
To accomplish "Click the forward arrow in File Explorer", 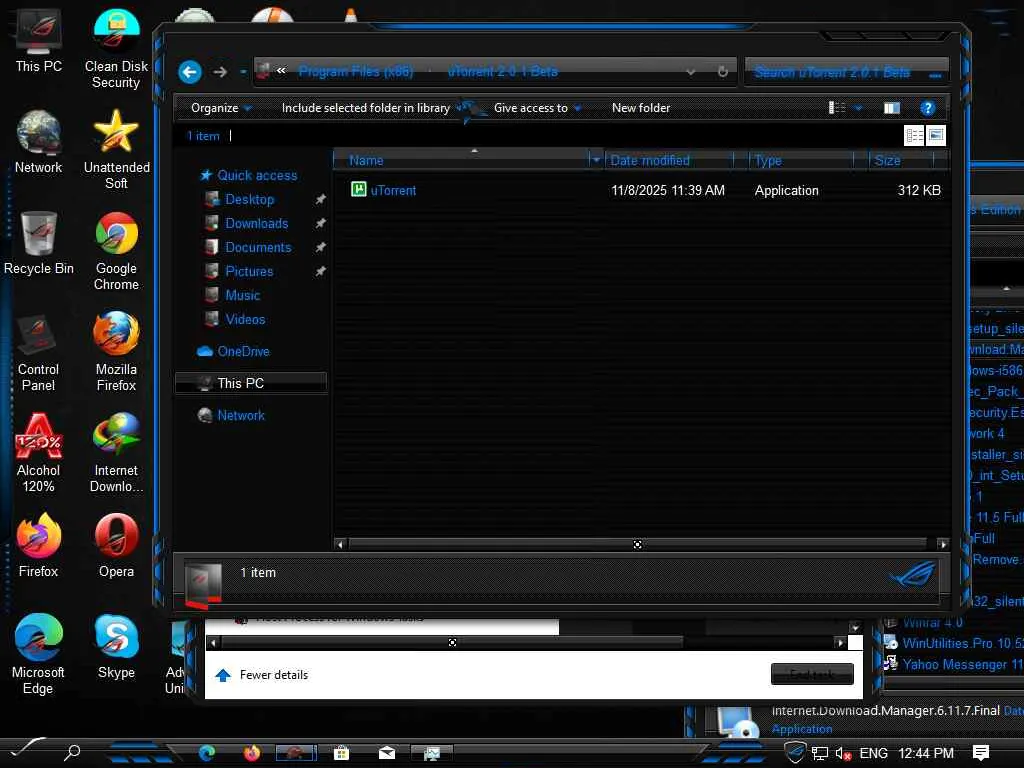I will point(220,72).
